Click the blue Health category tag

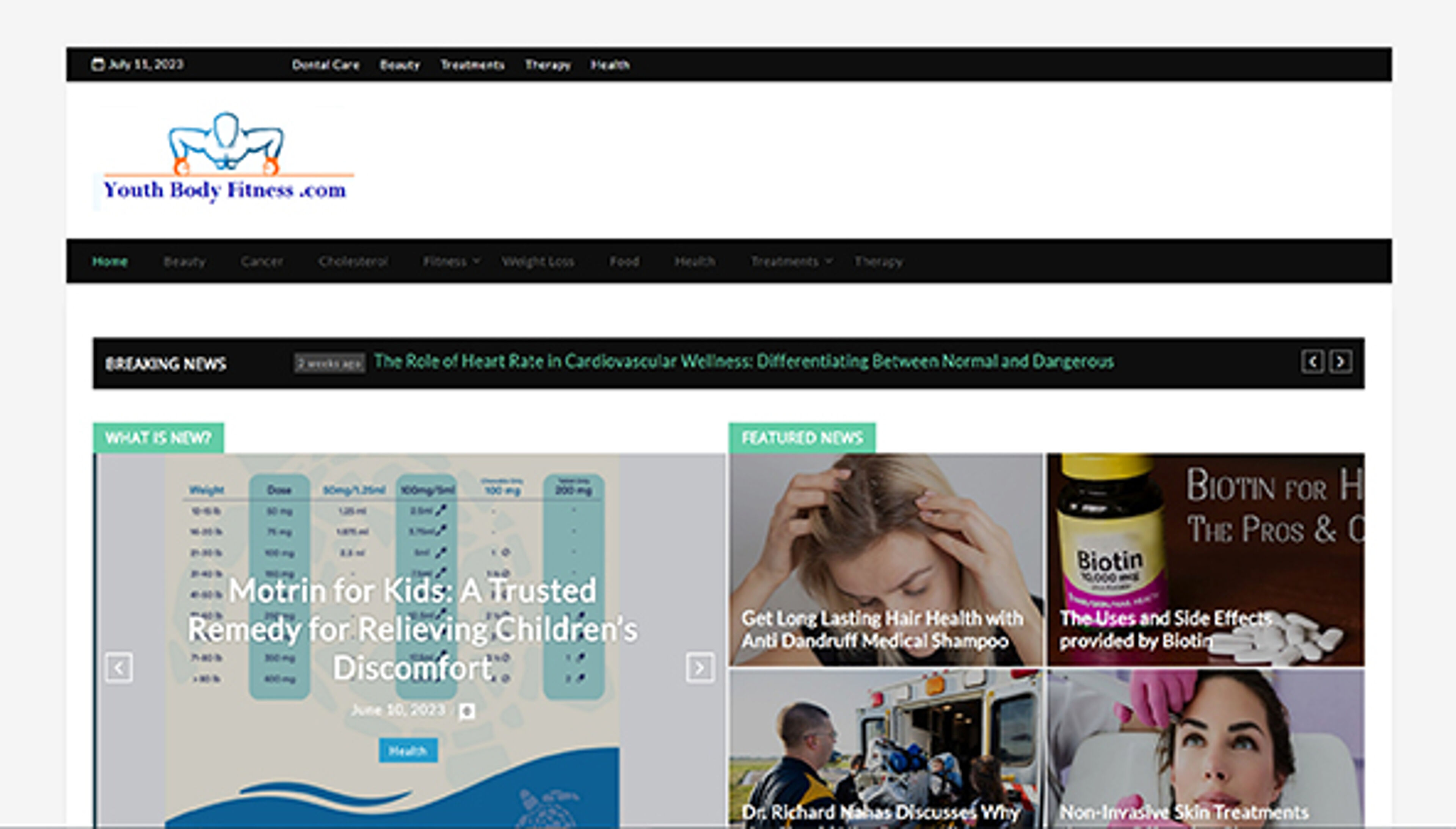coord(408,750)
